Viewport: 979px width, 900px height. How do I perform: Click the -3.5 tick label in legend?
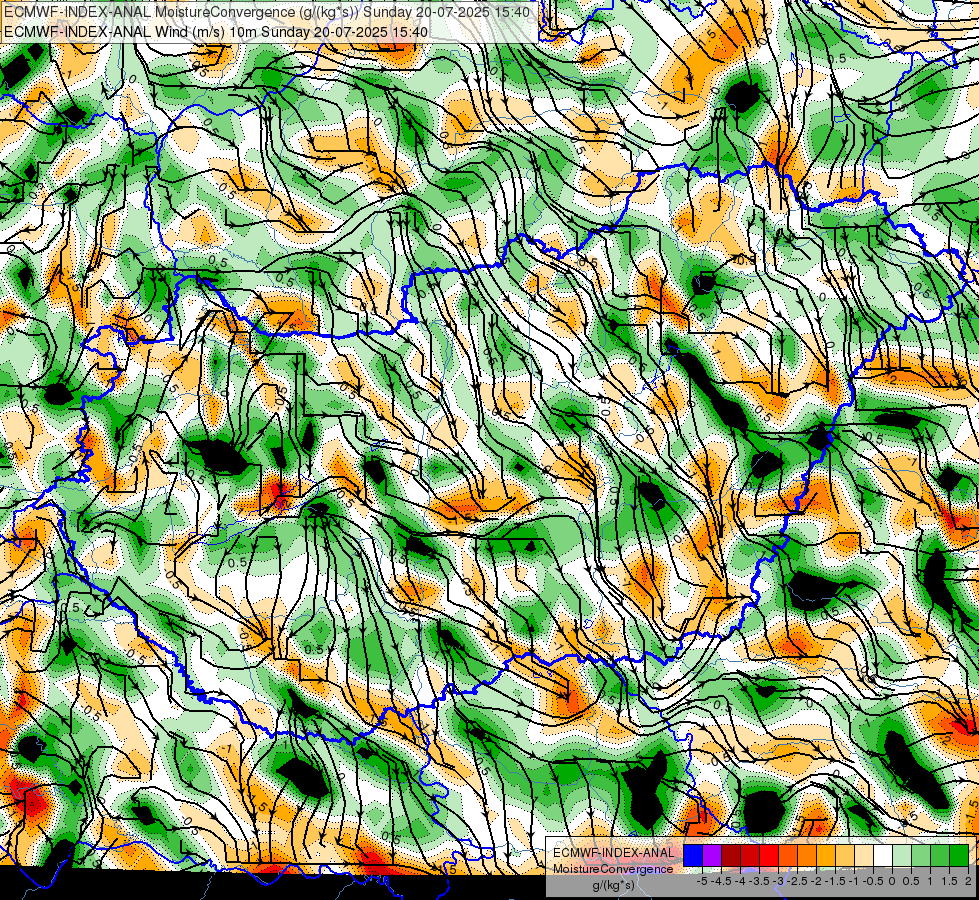click(x=759, y=881)
